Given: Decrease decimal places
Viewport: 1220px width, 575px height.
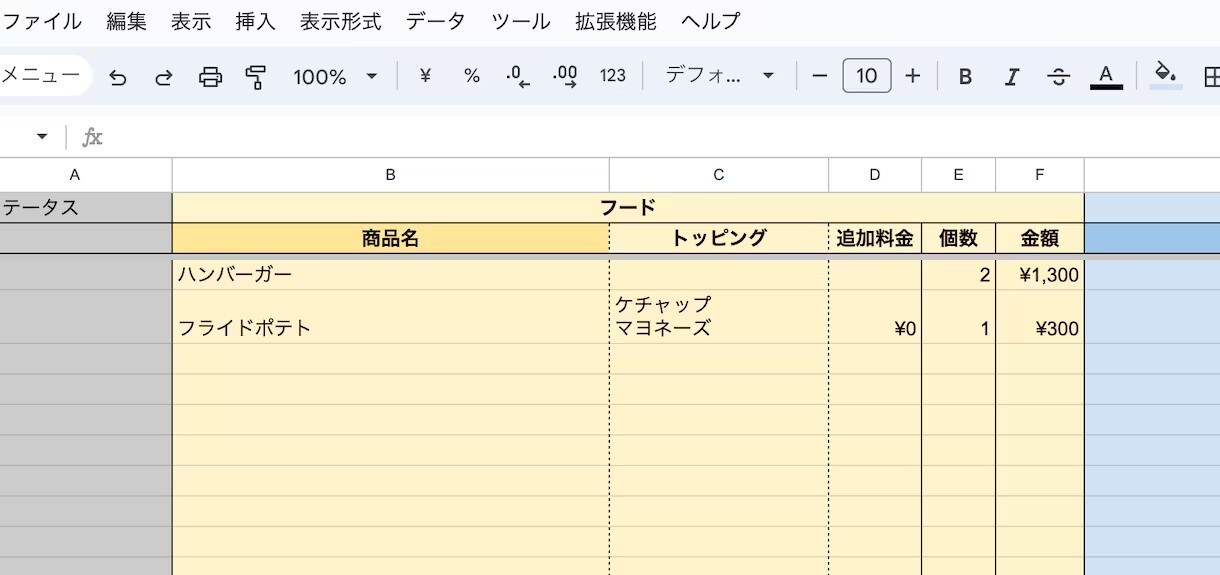Looking at the screenshot, I should pyautogui.click(x=517, y=77).
